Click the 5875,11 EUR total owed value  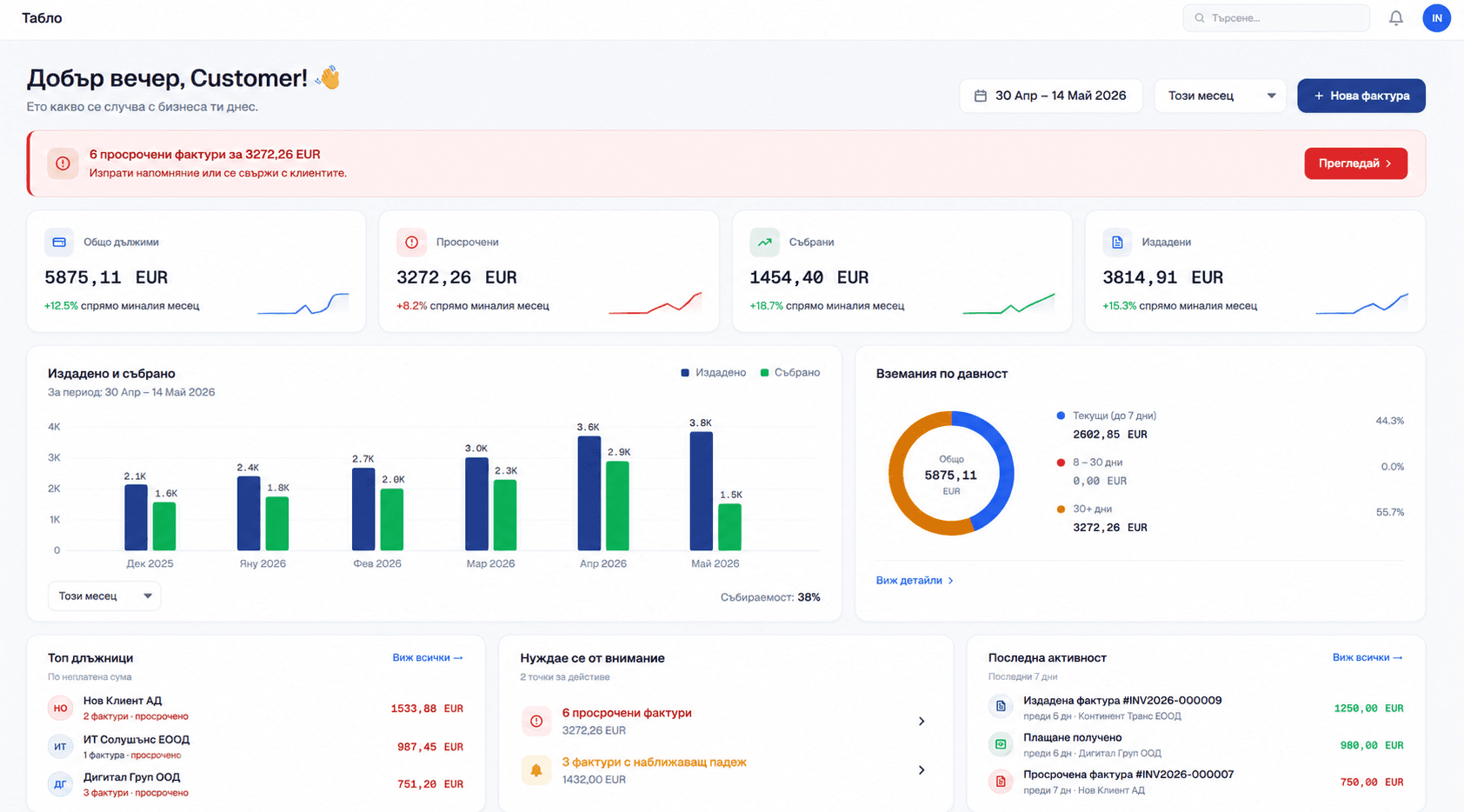[x=106, y=277]
